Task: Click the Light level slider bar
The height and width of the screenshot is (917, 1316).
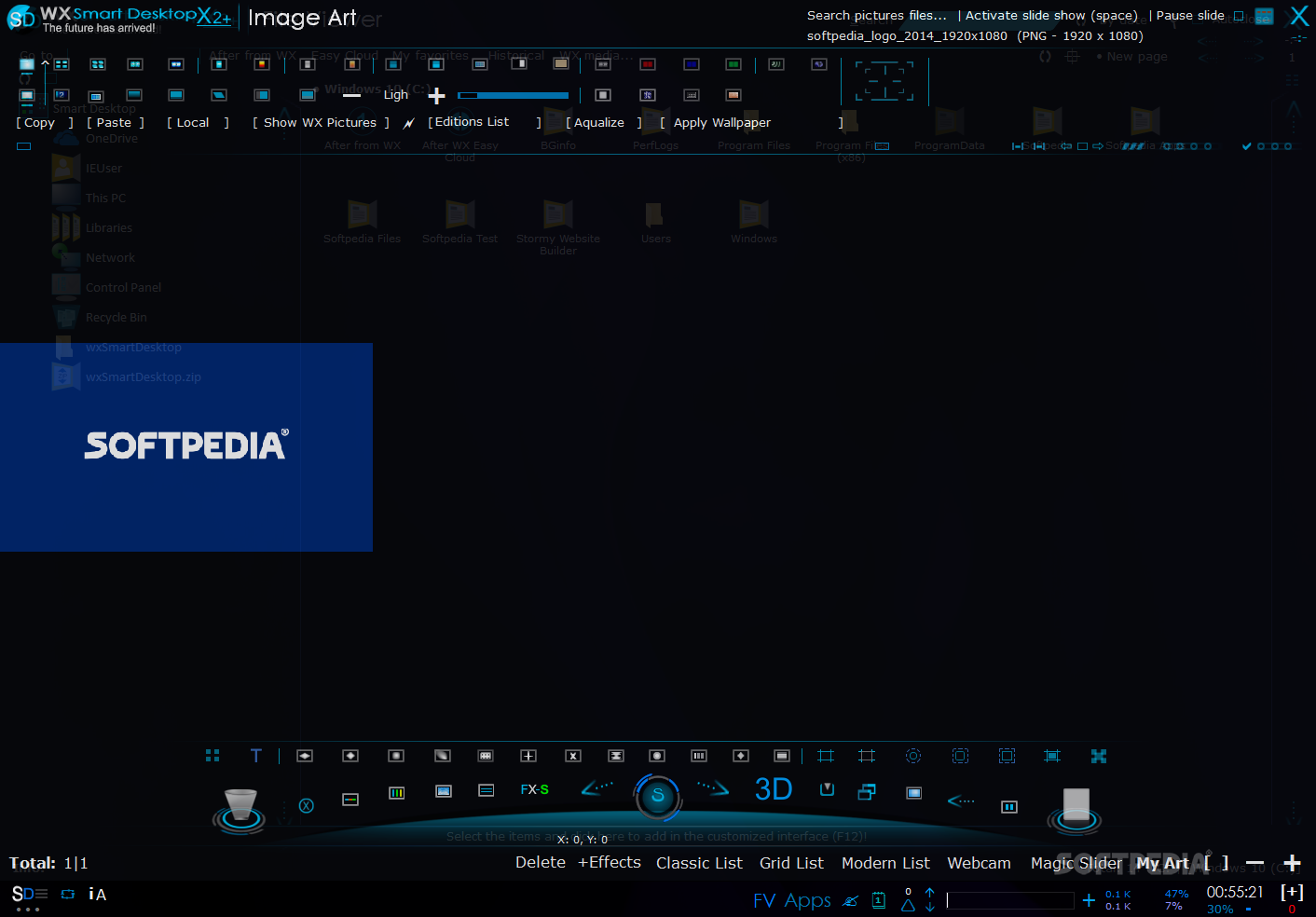Action: [x=514, y=95]
